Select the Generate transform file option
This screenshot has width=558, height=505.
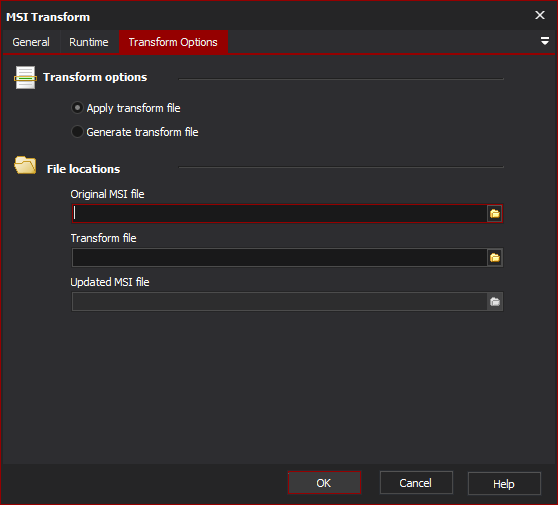pyautogui.click(x=77, y=132)
